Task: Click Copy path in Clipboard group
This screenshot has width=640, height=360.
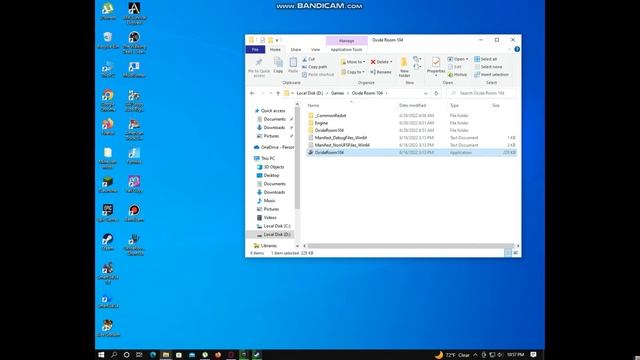Action: (x=315, y=67)
